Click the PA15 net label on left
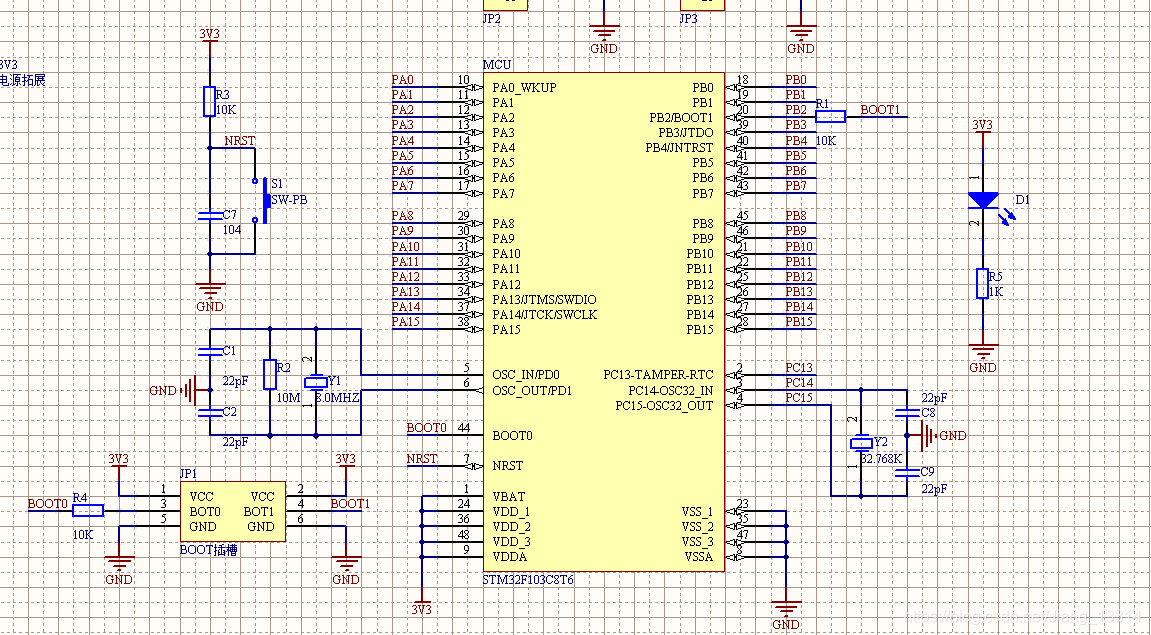Viewport: 1151px width, 635px height. 405,322
